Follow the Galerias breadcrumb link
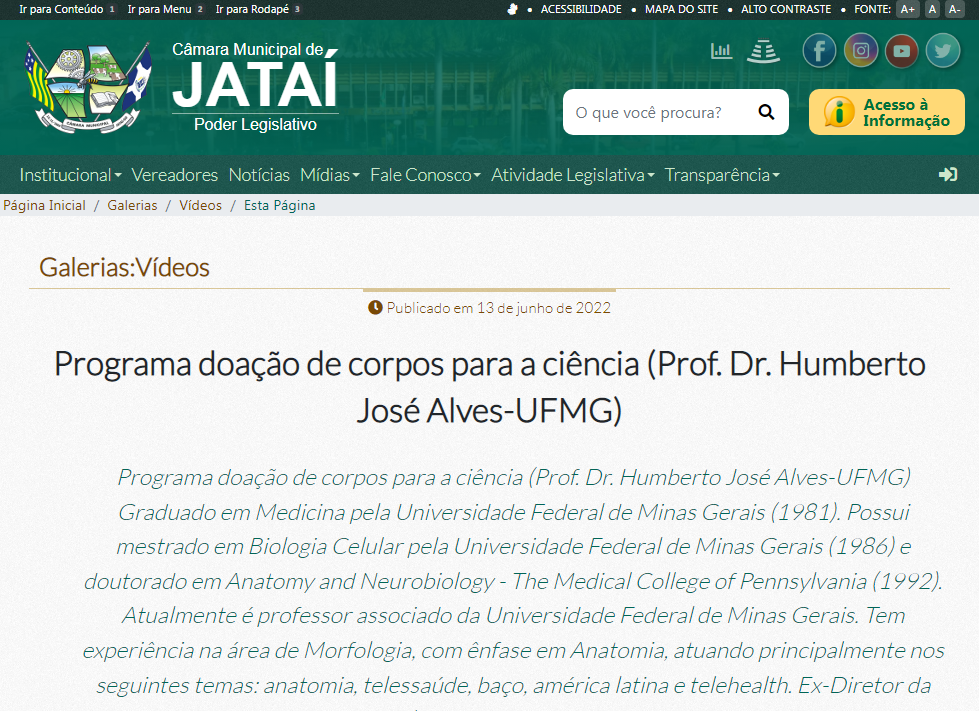The height and width of the screenshot is (711, 979). point(132,205)
